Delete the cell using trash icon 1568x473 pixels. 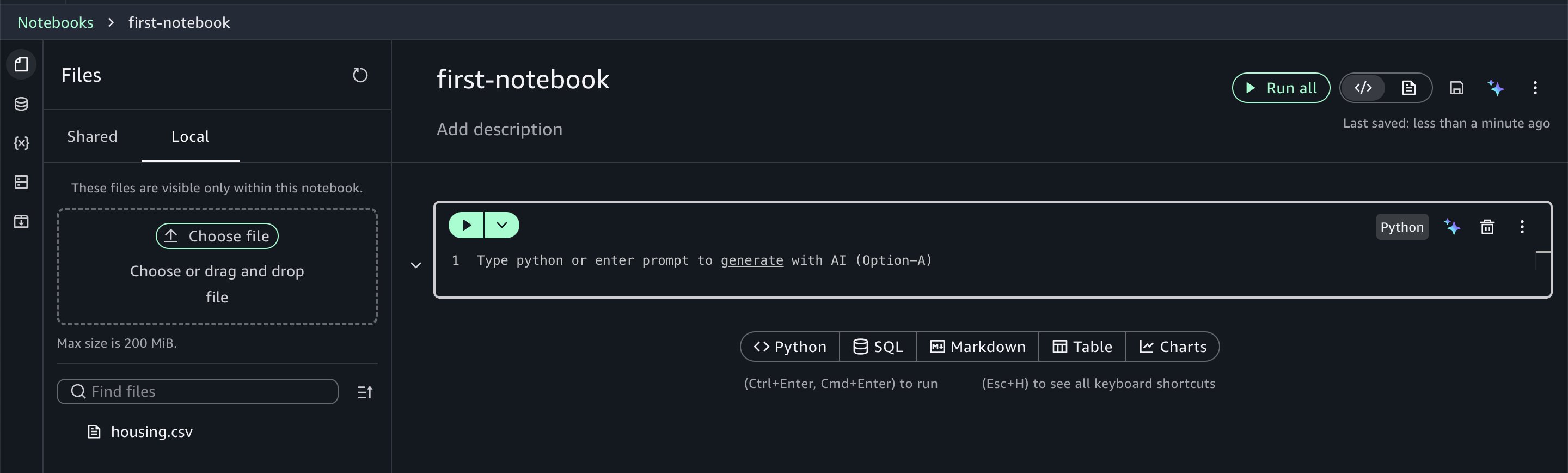tap(1487, 227)
